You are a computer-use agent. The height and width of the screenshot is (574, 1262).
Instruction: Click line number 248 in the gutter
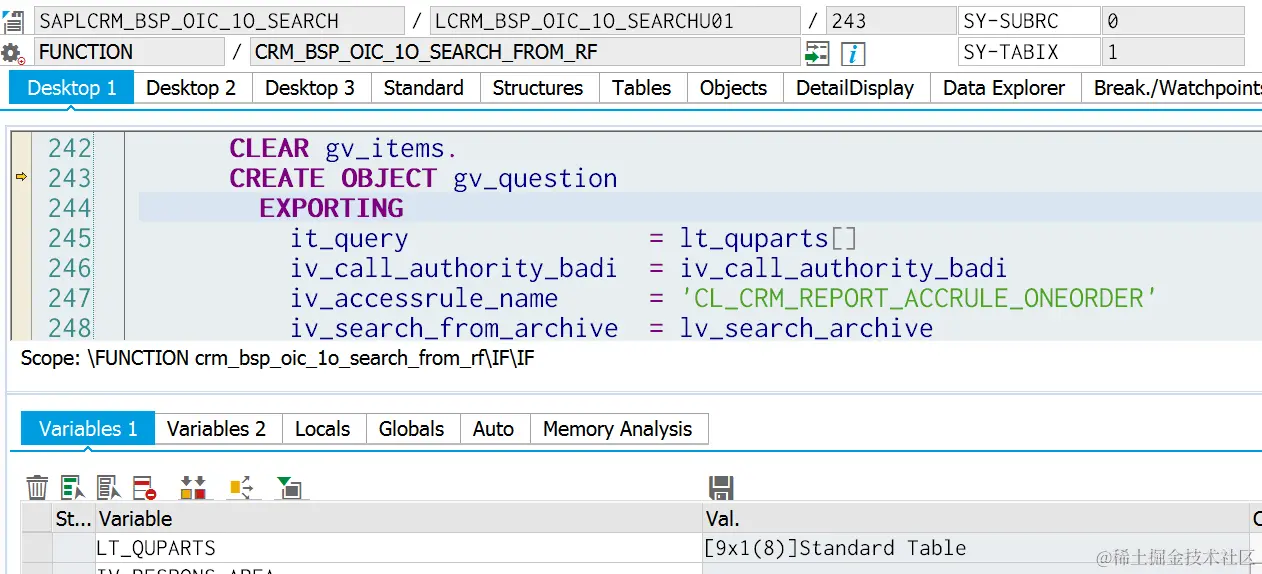pos(70,328)
